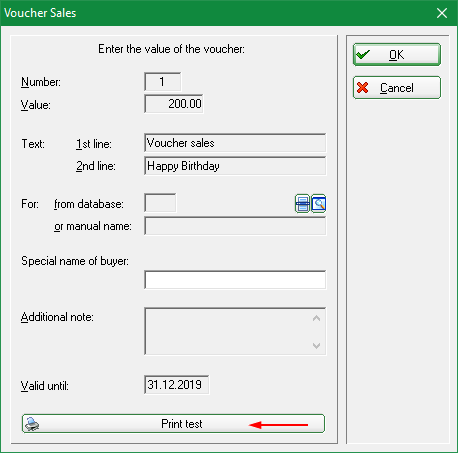Click the Valid until label

[45, 386]
